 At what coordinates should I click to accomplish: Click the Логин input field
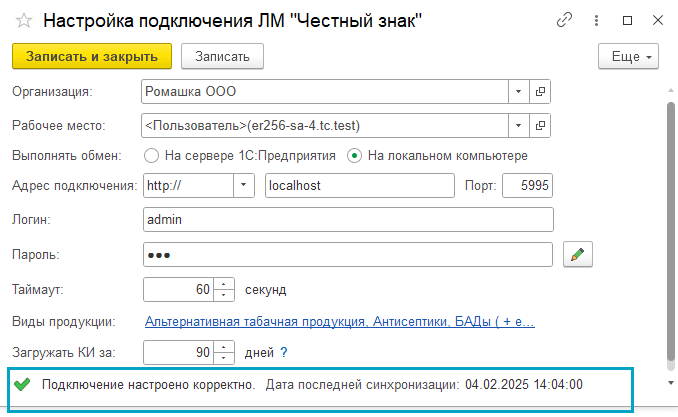(348, 220)
